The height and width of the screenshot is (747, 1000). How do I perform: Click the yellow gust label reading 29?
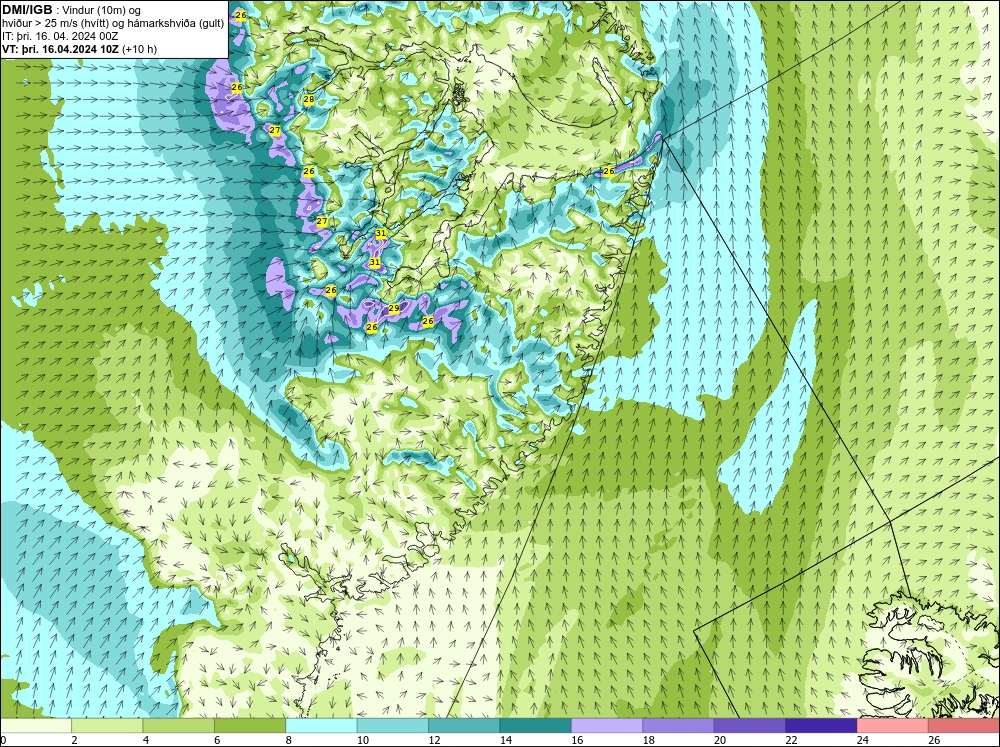click(x=393, y=309)
